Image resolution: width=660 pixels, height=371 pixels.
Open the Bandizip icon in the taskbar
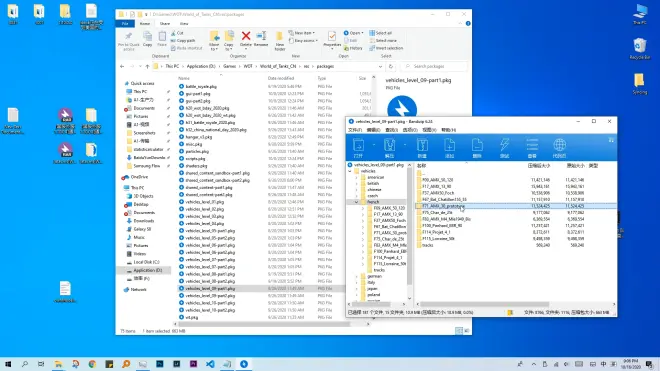pyautogui.click(x=244, y=364)
